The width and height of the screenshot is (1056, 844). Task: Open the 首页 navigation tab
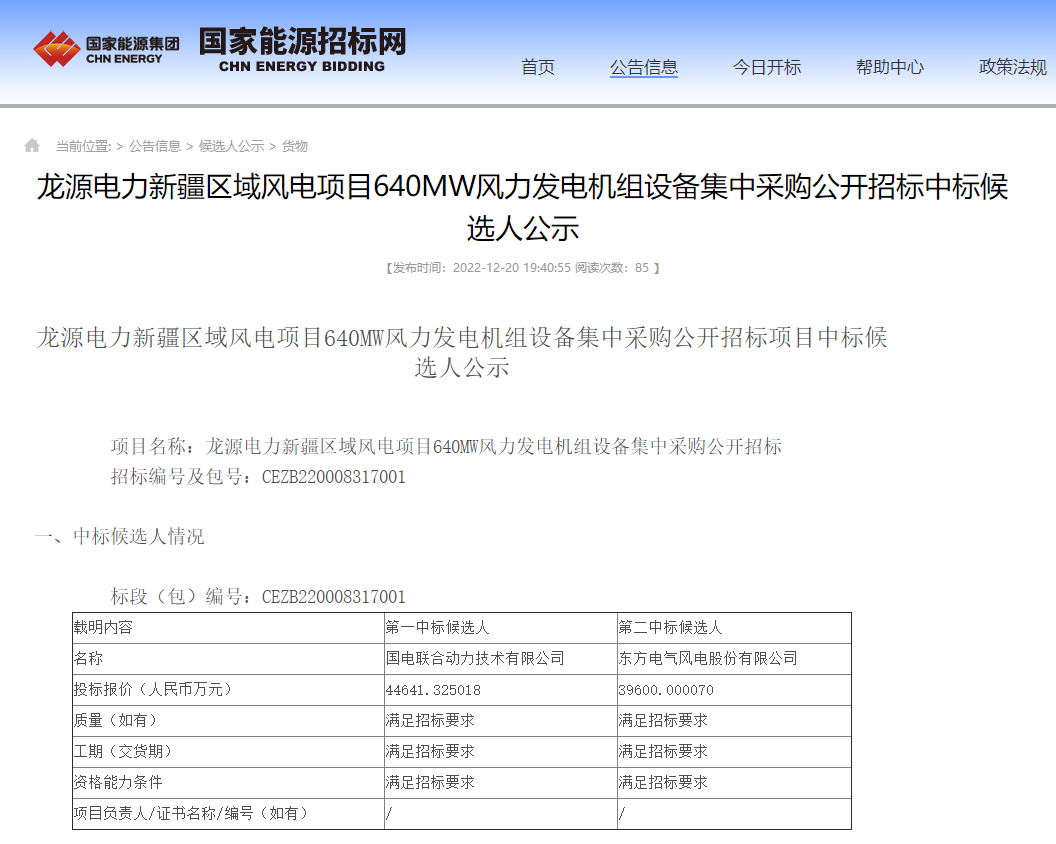537,67
